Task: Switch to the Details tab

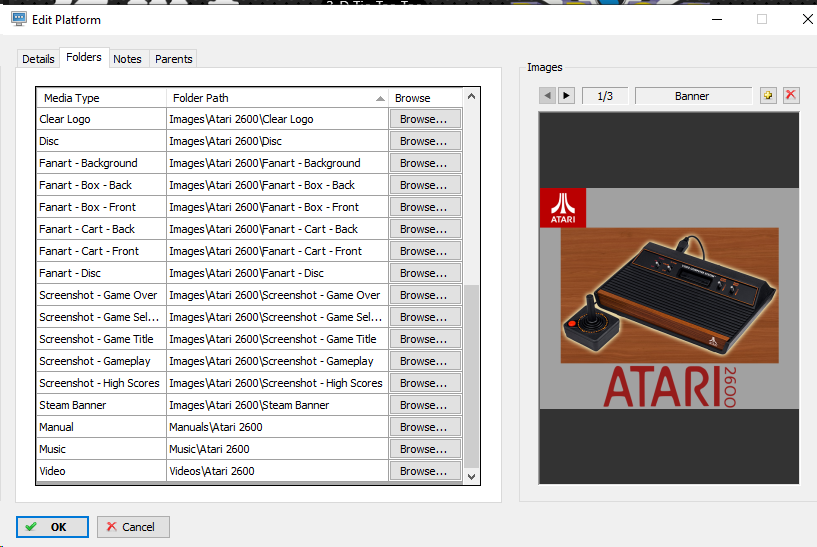Action: [38, 59]
